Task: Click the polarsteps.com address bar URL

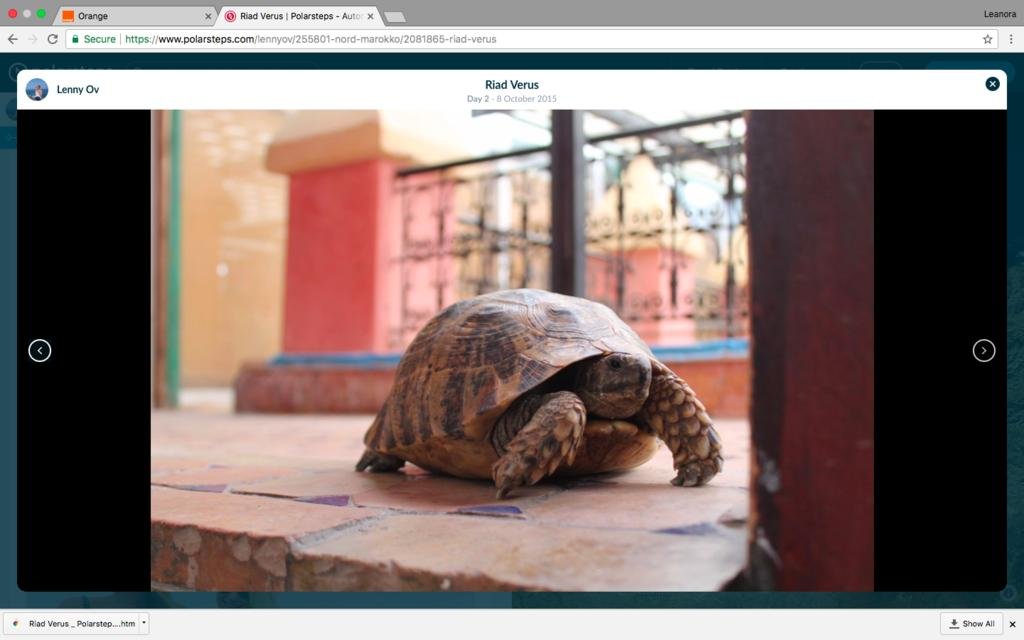Action: [x=311, y=39]
